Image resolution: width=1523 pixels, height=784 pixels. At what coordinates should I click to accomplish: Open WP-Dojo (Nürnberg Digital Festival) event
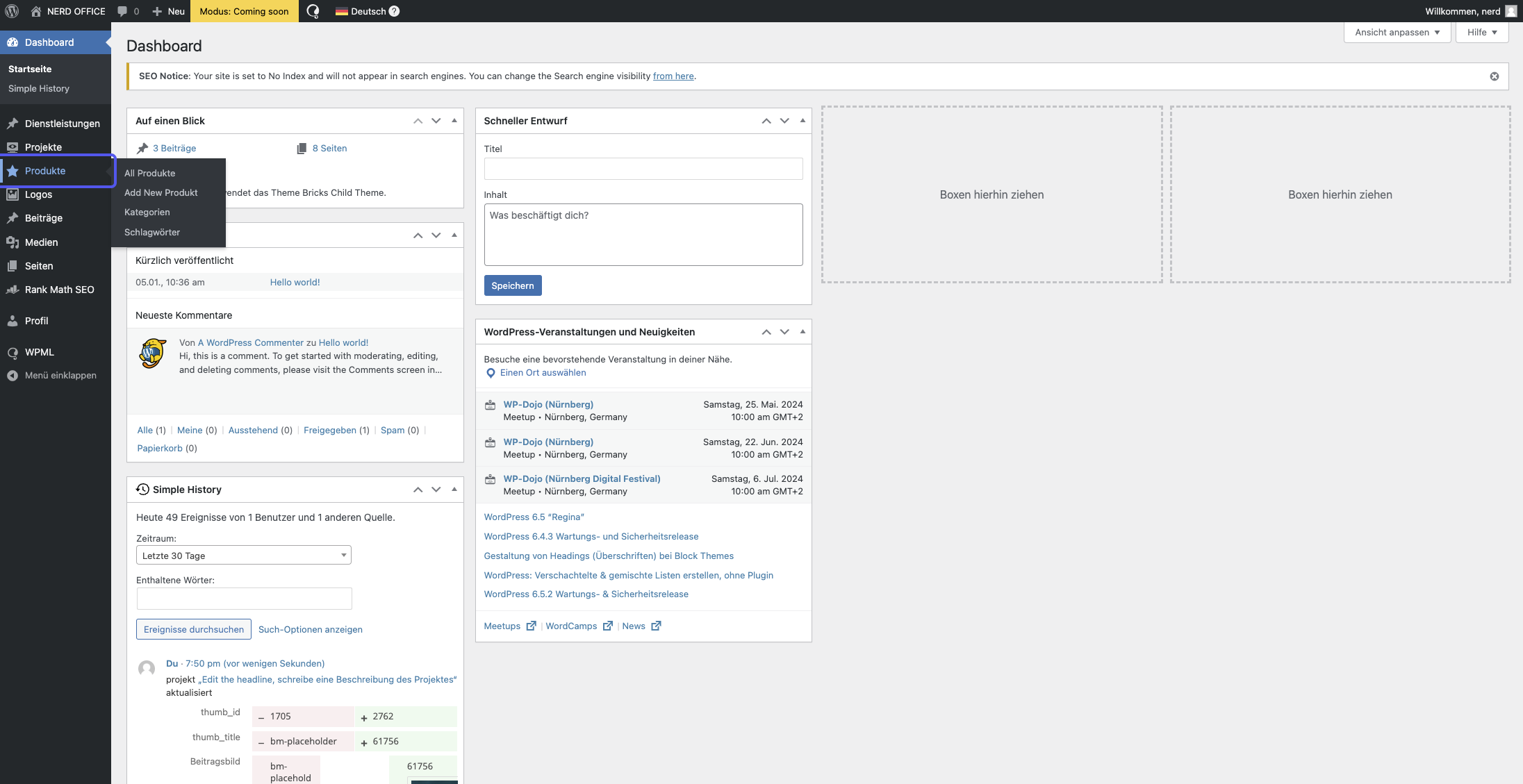click(x=582, y=478)
